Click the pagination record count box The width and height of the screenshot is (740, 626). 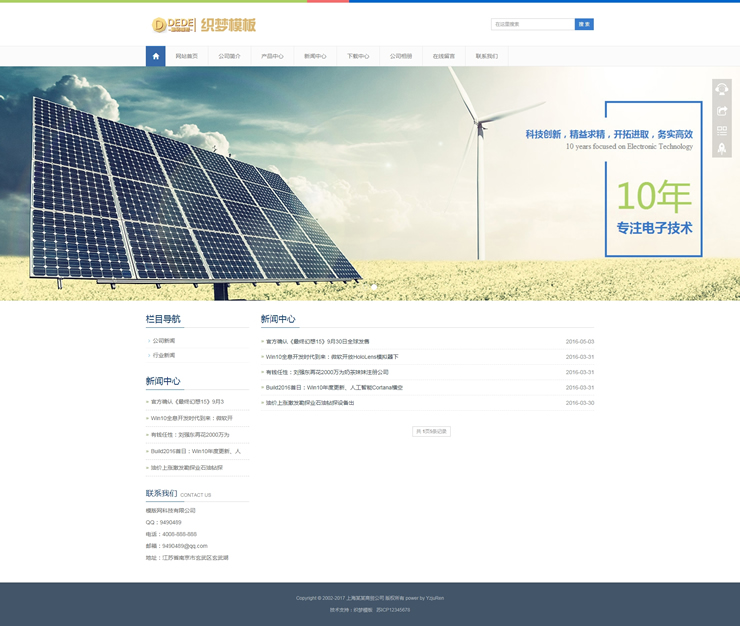(x=432, y=431)
